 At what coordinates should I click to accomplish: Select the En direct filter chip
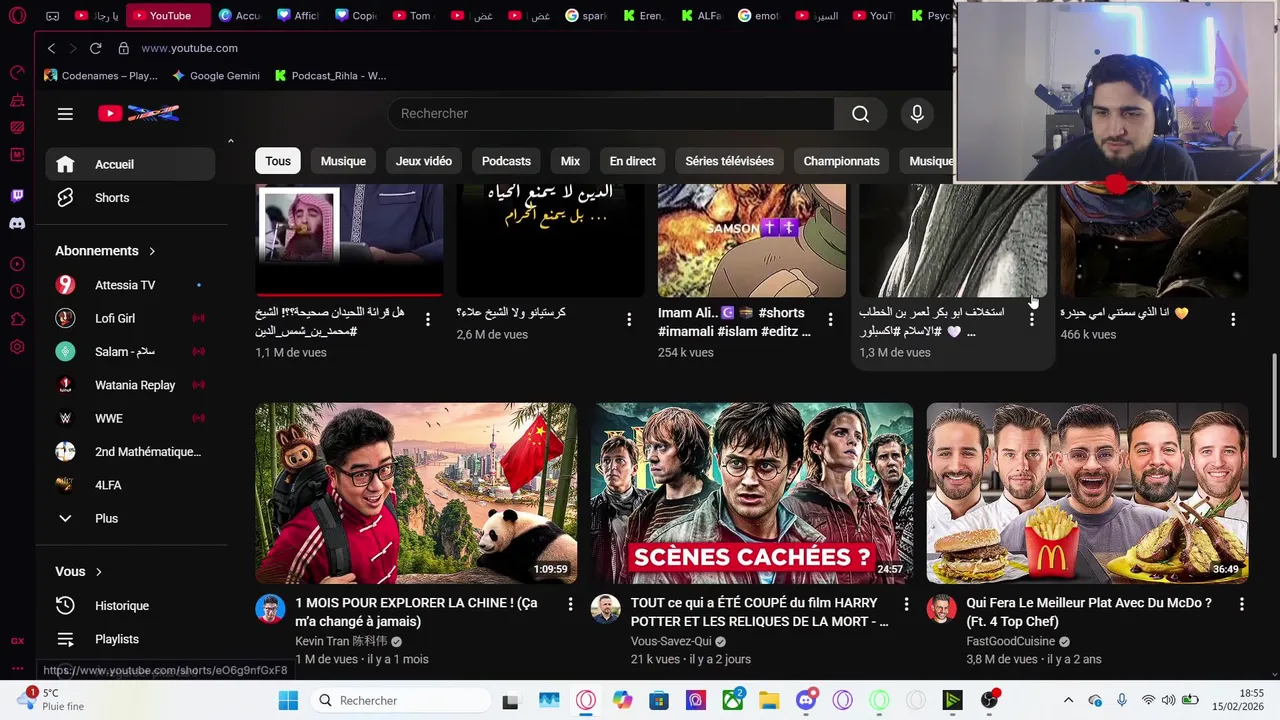click(633, 161)
